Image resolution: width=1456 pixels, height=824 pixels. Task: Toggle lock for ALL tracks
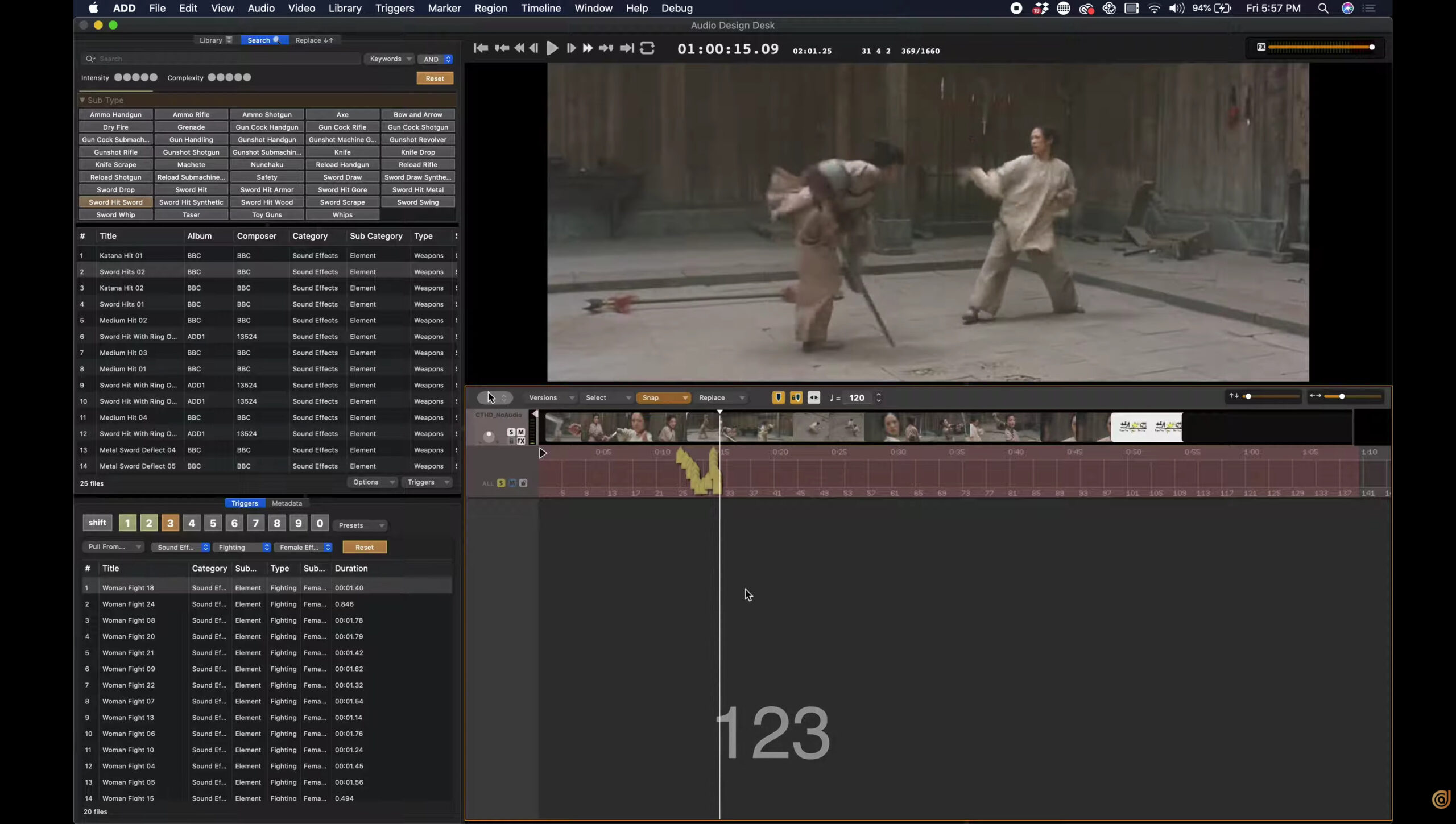tap(523, 483)
